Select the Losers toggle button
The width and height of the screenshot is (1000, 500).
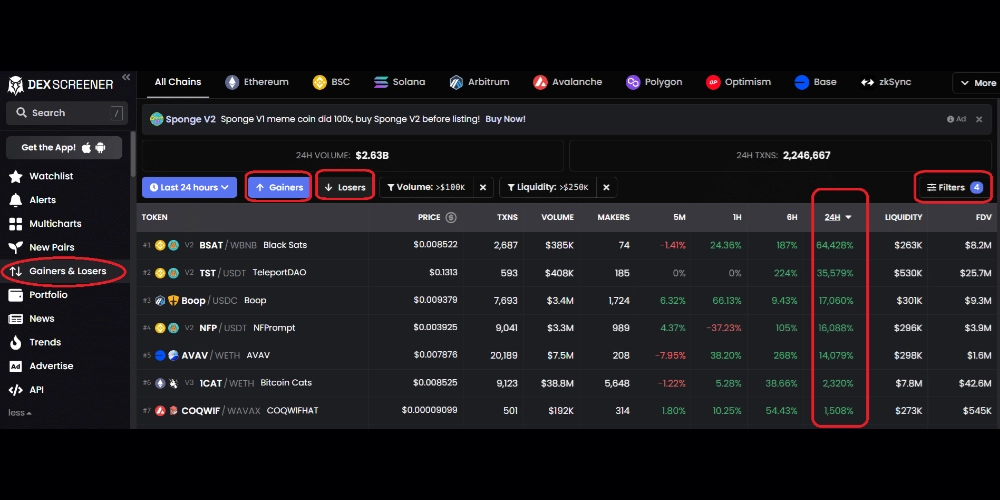coord(344,188)
